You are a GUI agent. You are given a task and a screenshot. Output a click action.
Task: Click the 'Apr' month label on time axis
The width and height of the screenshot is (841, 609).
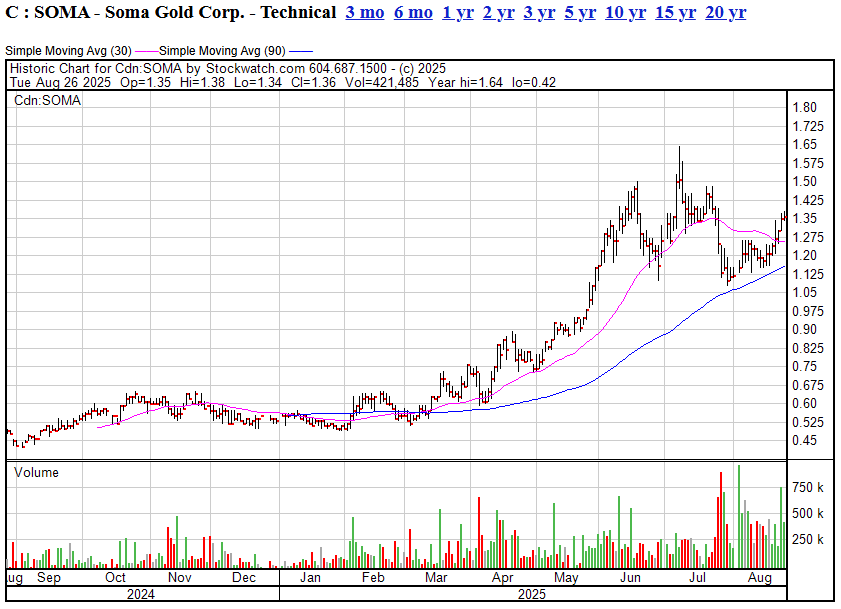(x=503, y=578)
